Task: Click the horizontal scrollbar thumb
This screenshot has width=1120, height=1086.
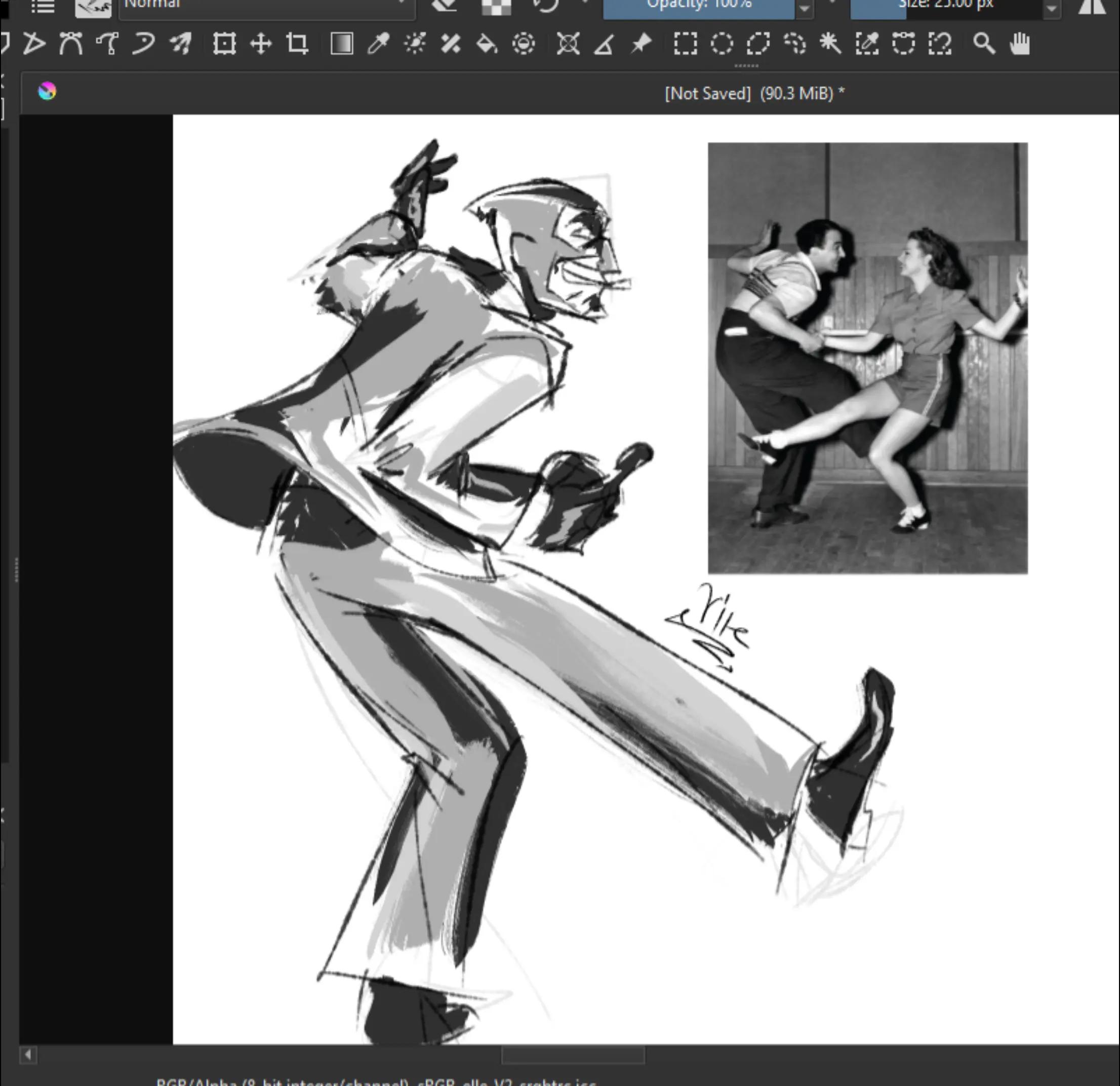Action: [x=573, y=1055]
